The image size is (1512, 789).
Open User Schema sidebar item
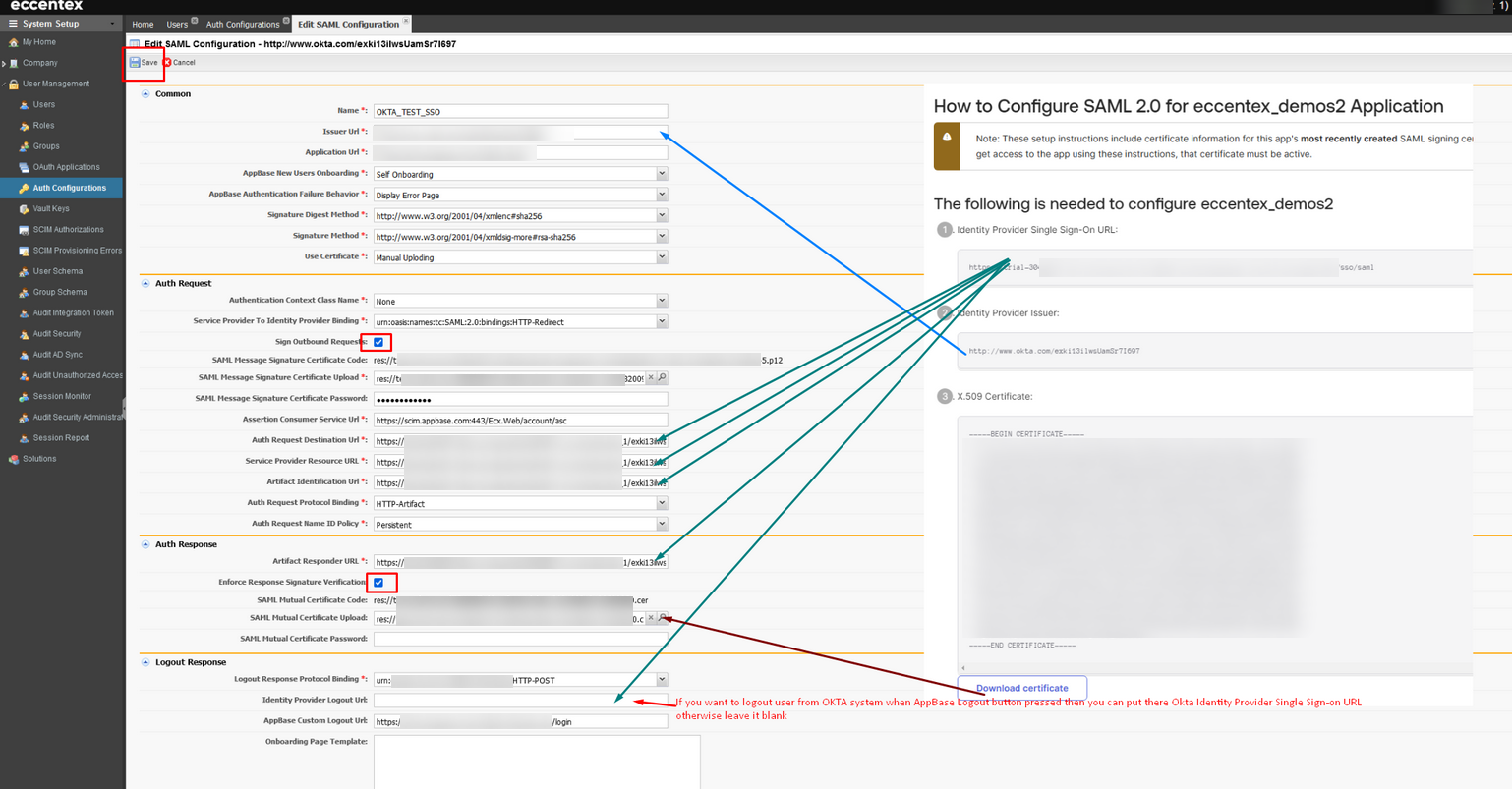(x=57, y=271)
